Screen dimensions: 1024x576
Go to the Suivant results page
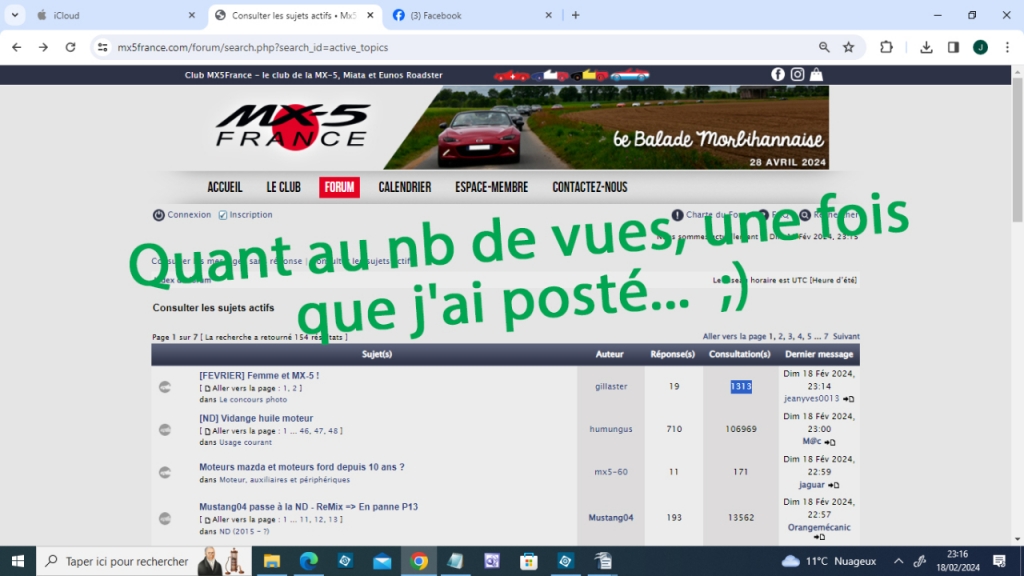(x=846, y=336)
